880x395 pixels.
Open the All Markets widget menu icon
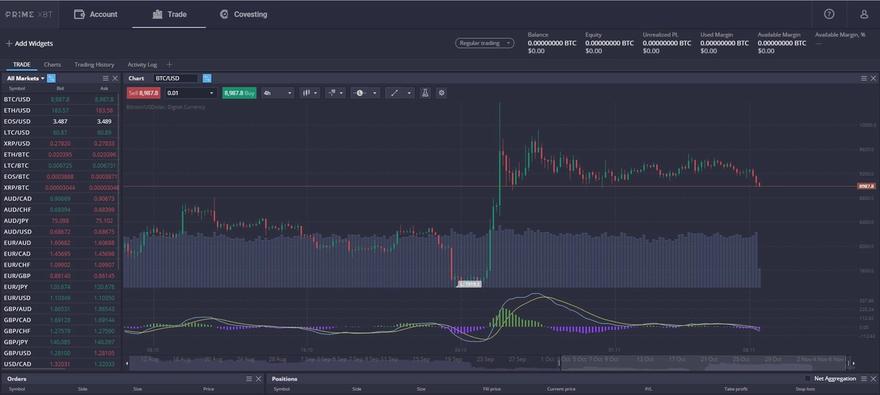click(x=106, y=79)
